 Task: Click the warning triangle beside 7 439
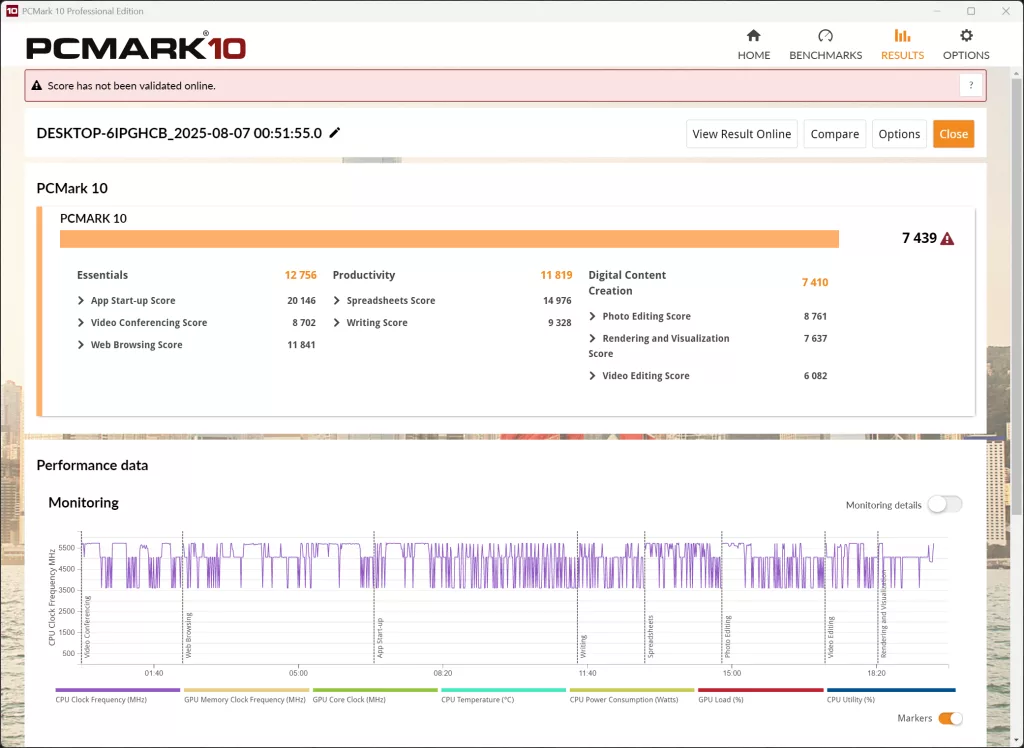[x=947, y=238]
